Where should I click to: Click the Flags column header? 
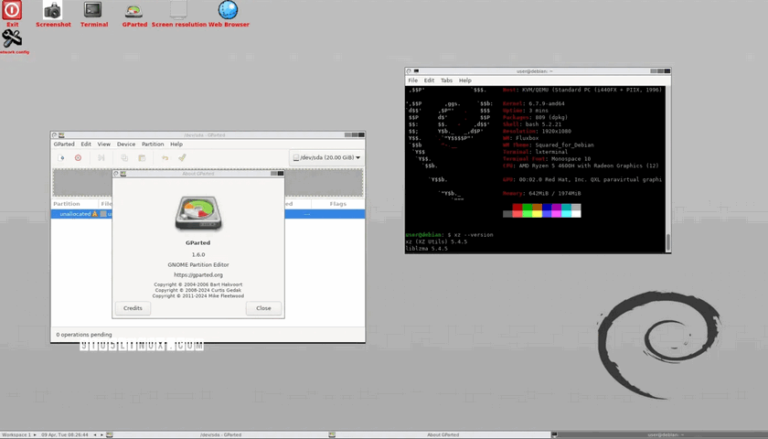(x=337, y=203)
